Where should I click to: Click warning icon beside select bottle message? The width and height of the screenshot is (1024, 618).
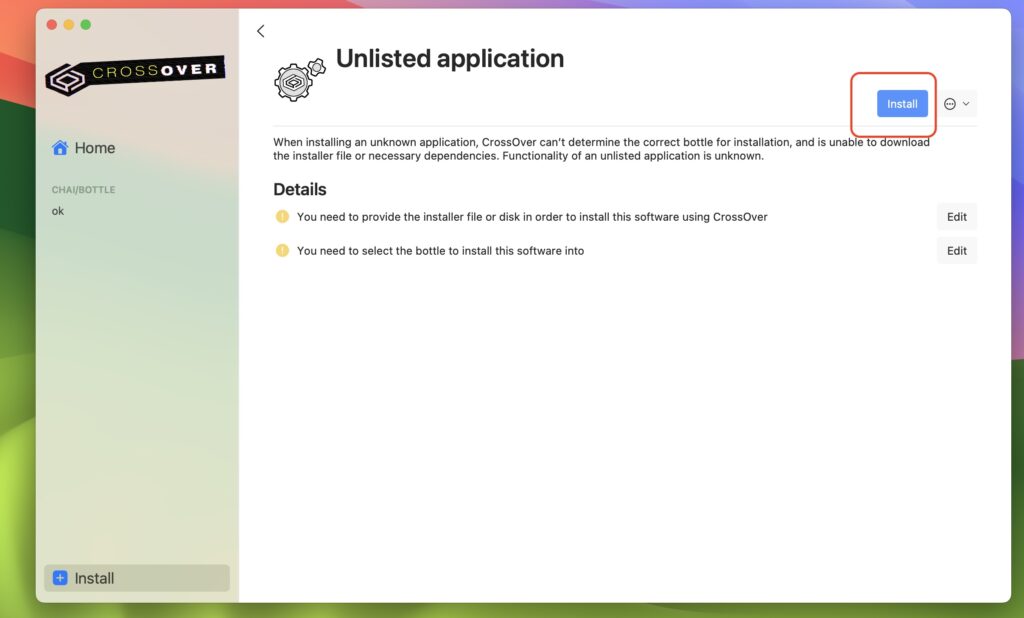pos(282,251)
